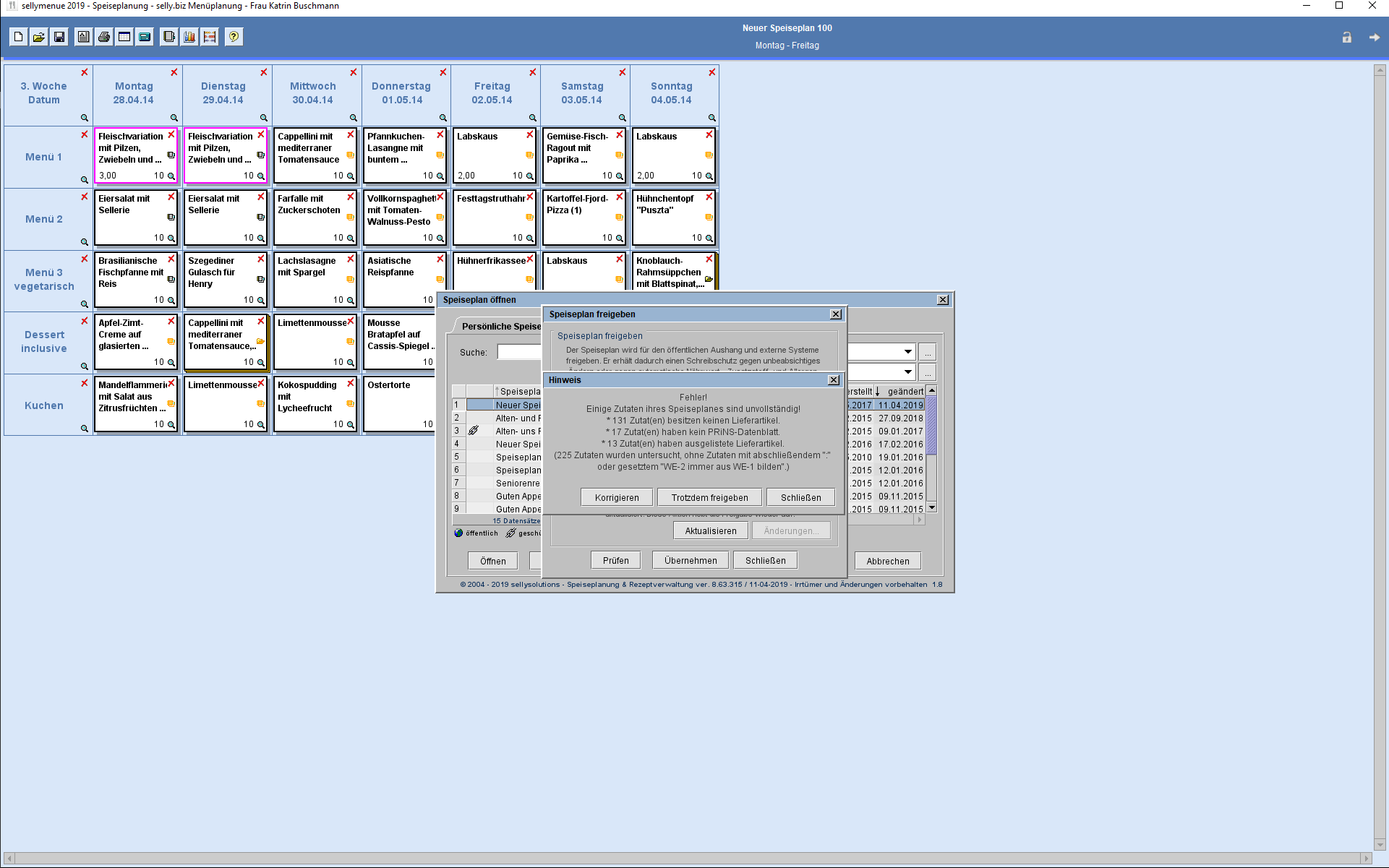Click the notebook toolbar icon
This screenshot has height=868, width=1389.
(168, 37)
